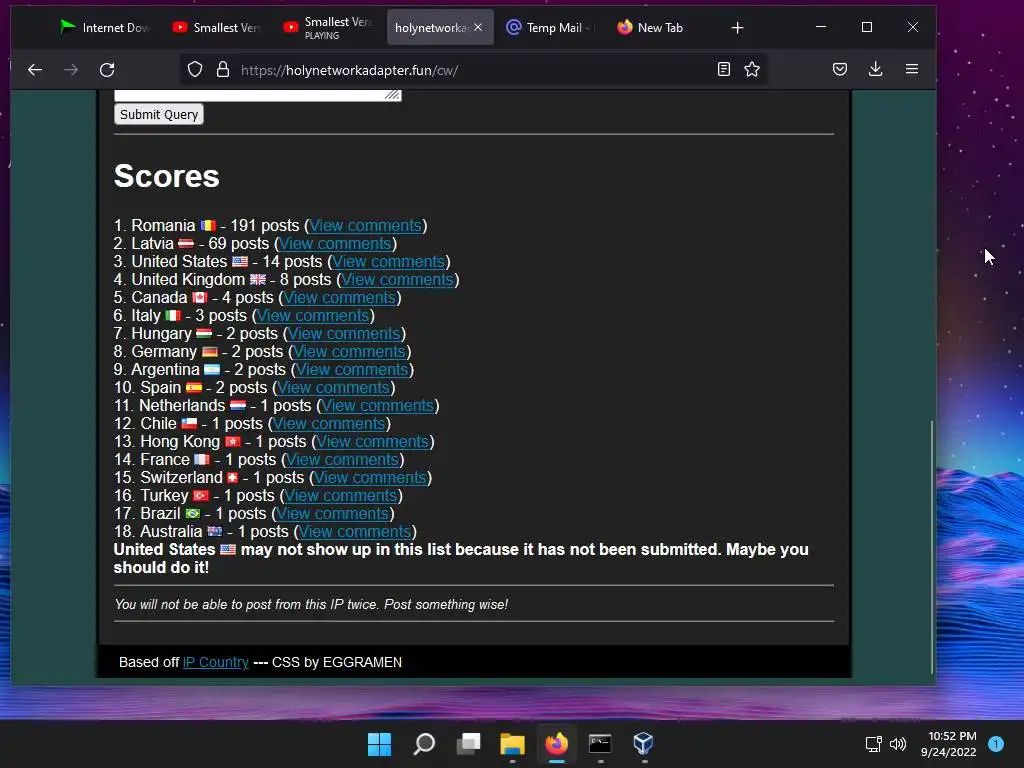The image size is (1024, 768).
Task: View comments for Canada
Action: point(340,298)
